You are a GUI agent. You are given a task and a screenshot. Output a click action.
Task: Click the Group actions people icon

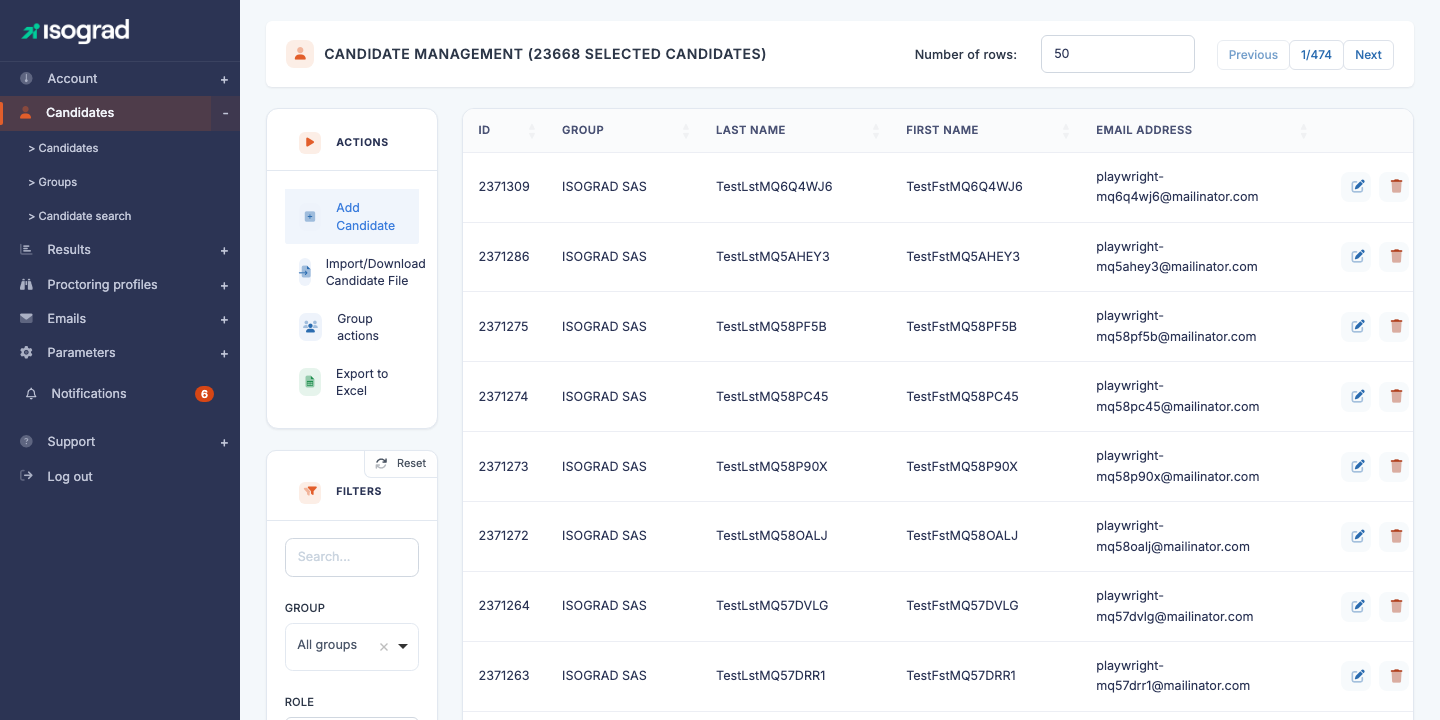point(310,327)
